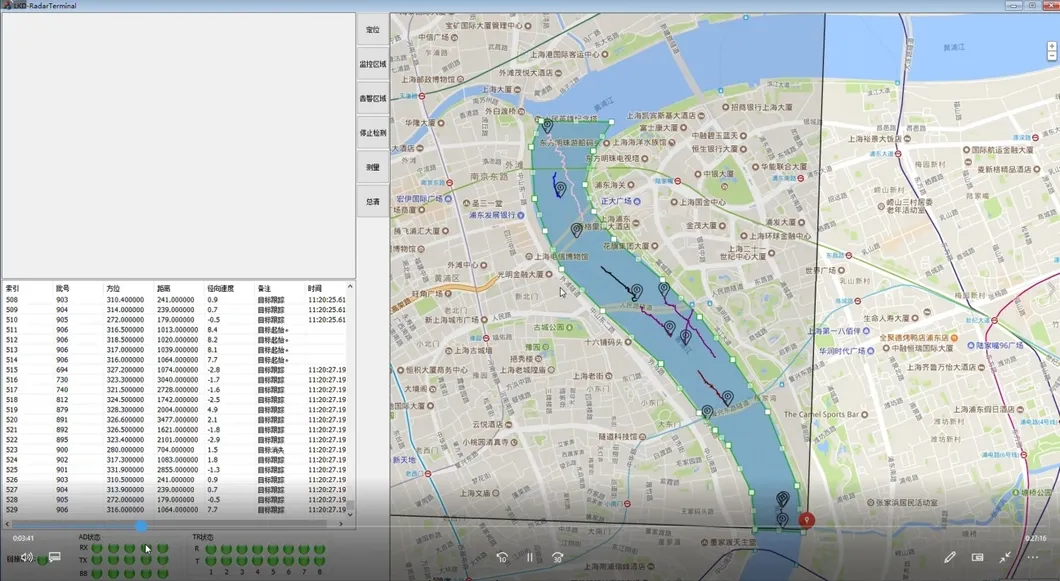Click the 总清 clear-all button
The width and height of the screenshot is (1060, 581).
372,201
